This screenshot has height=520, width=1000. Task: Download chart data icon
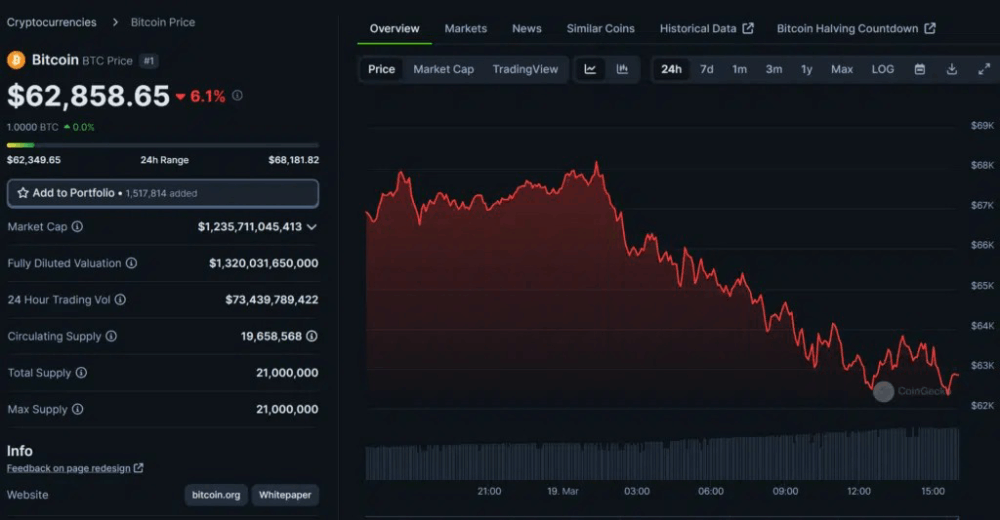pyautogui.click(x=952, y=69)
